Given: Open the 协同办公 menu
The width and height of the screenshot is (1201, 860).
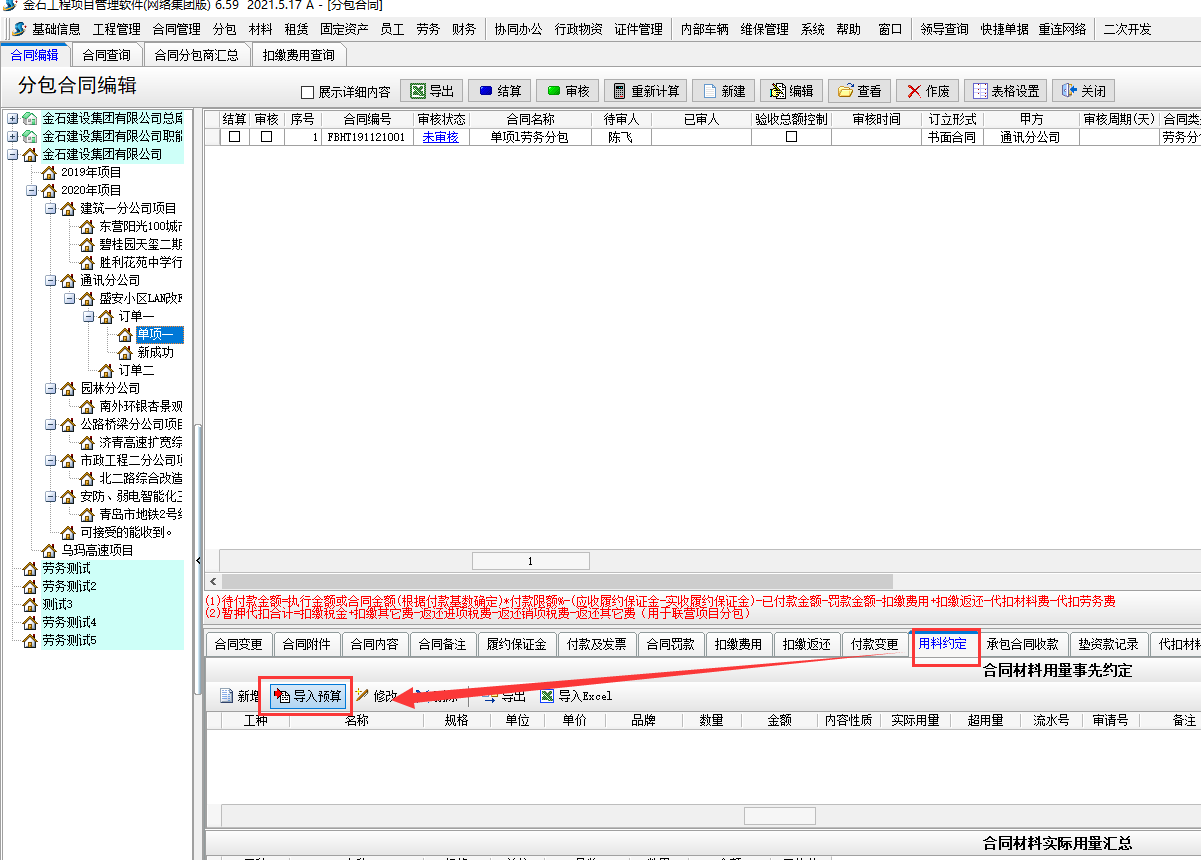Looking at the screenshot, I should click(518, 29).
